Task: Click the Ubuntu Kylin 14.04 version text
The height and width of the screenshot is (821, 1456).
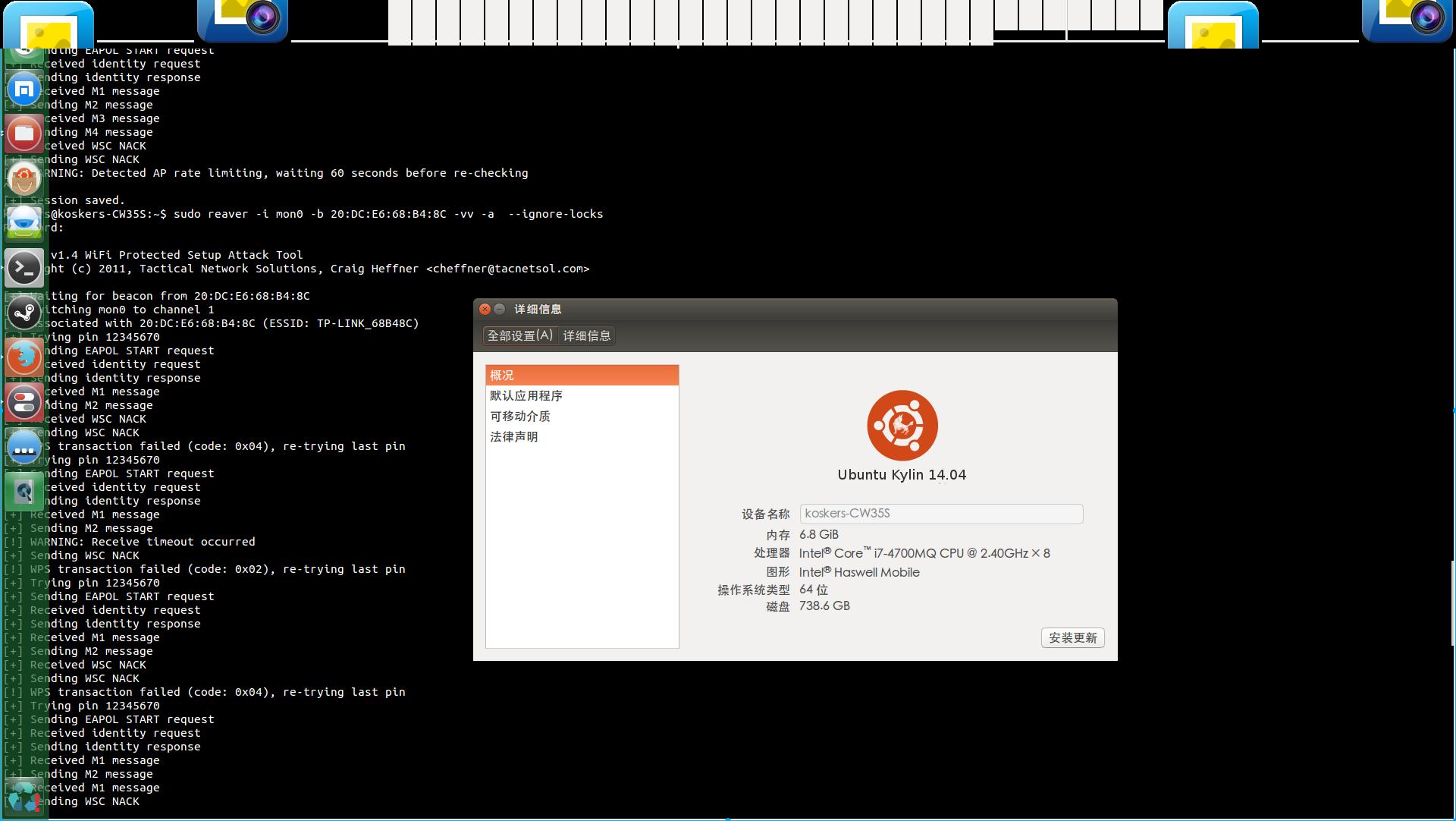Action: (902, 475)
